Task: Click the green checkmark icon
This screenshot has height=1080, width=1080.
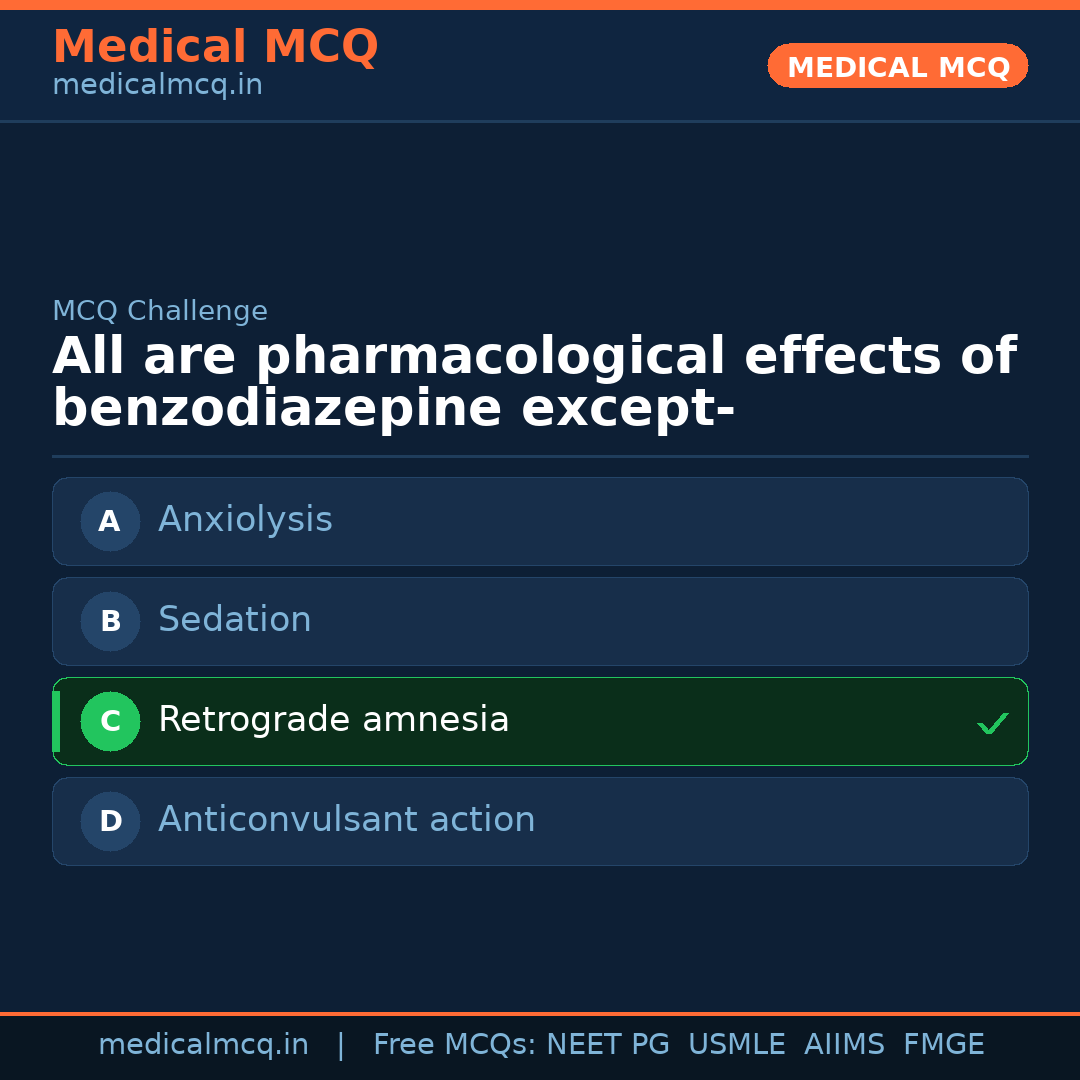Action: [992, 723]
